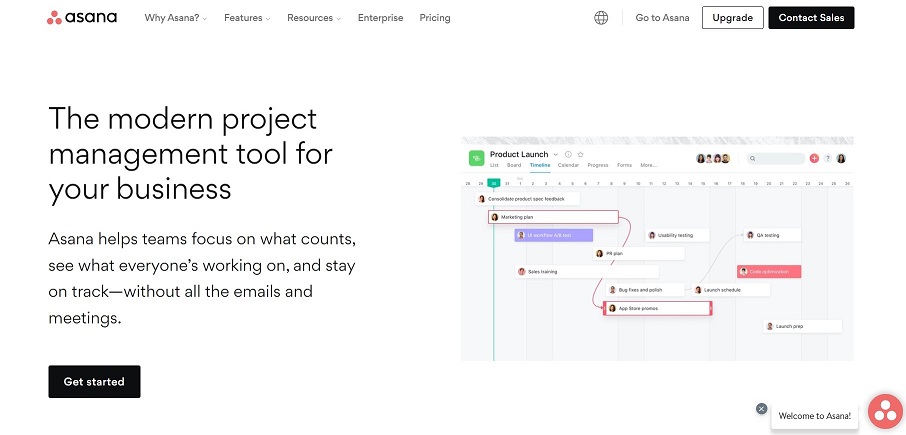906x435 pixels.
Task: Select the Timeline tab
Action: (540, 165)
